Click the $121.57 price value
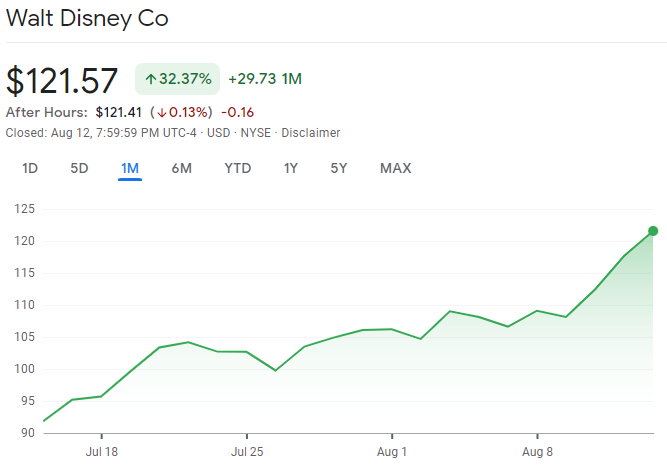Viewport: 667px width, 470px height. tap(62, 81)
